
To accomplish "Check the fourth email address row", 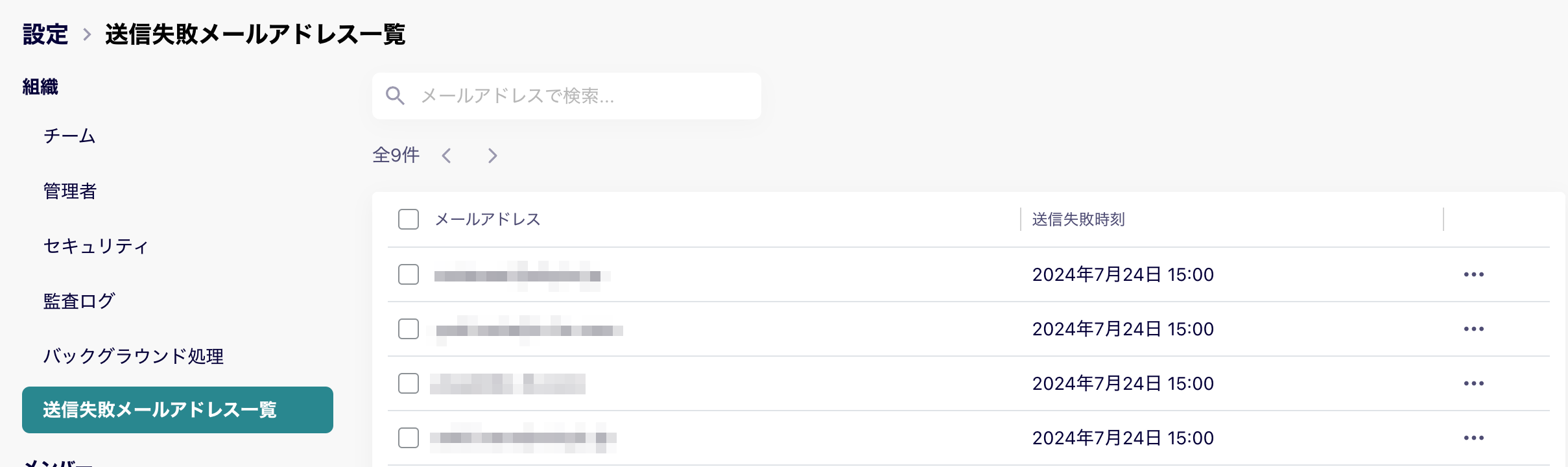I will click(x=408, y=437).
